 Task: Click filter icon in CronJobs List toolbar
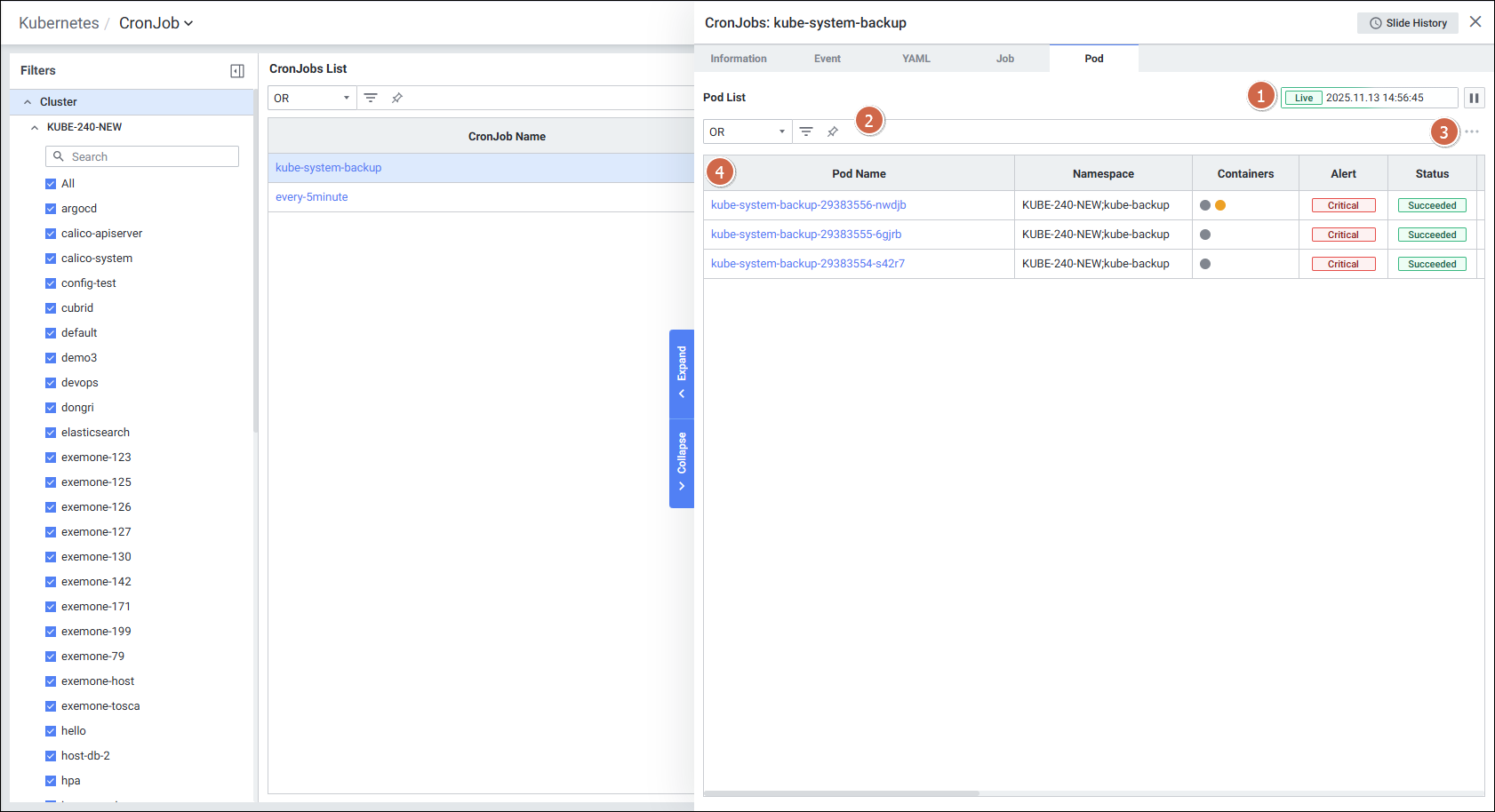click(x=371, y=98)
